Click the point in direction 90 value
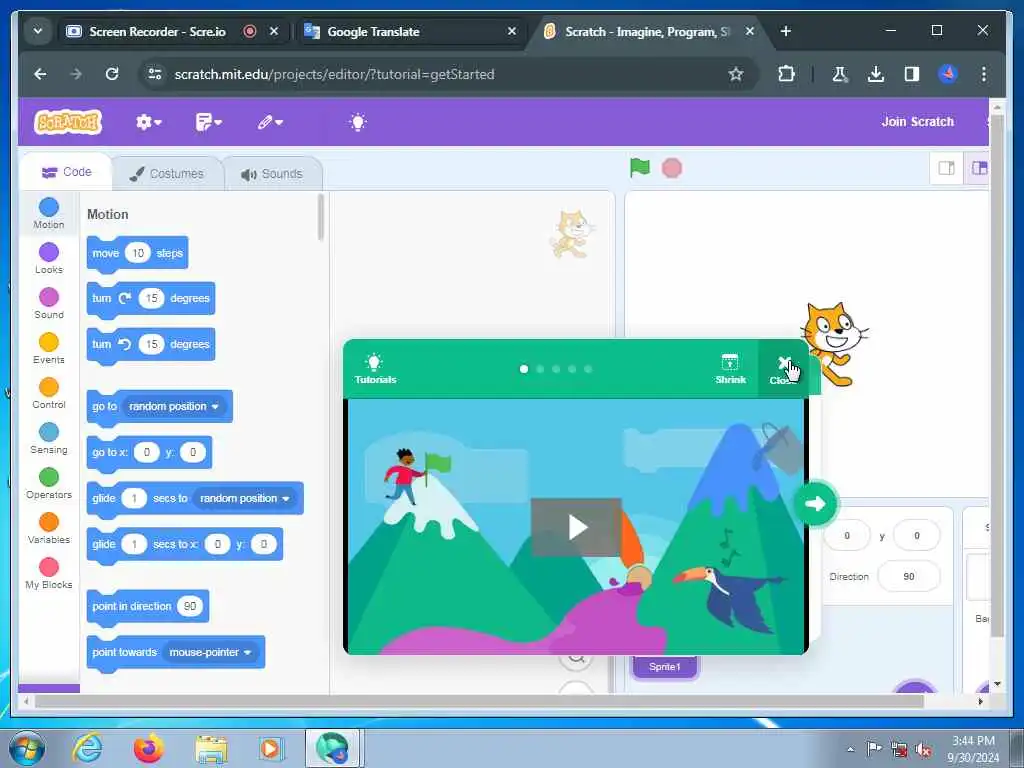Screen dimensions: 1024x768 (x=190, y=606)
